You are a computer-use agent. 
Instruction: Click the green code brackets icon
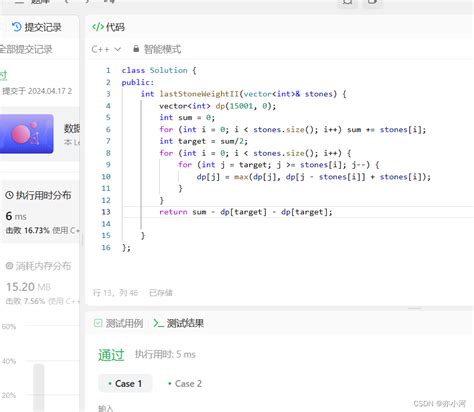pos(98,27)
